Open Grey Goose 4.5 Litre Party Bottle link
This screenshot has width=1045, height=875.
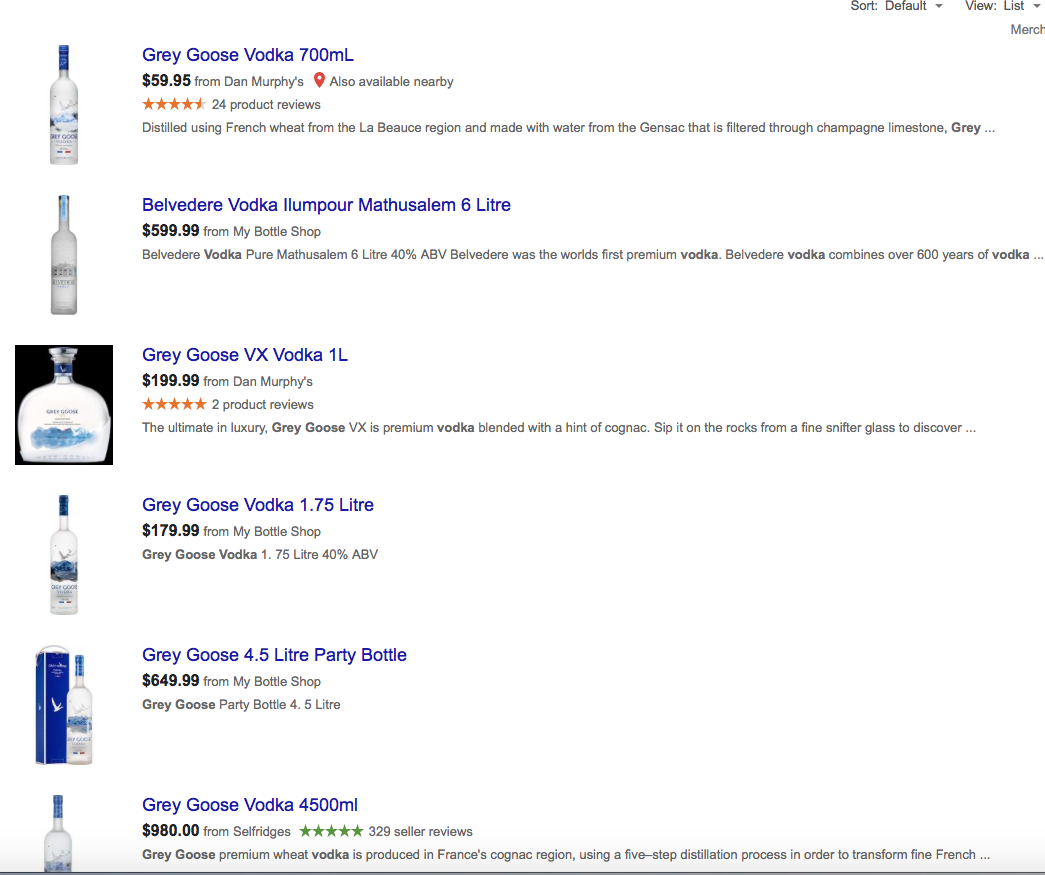[274, 654]
